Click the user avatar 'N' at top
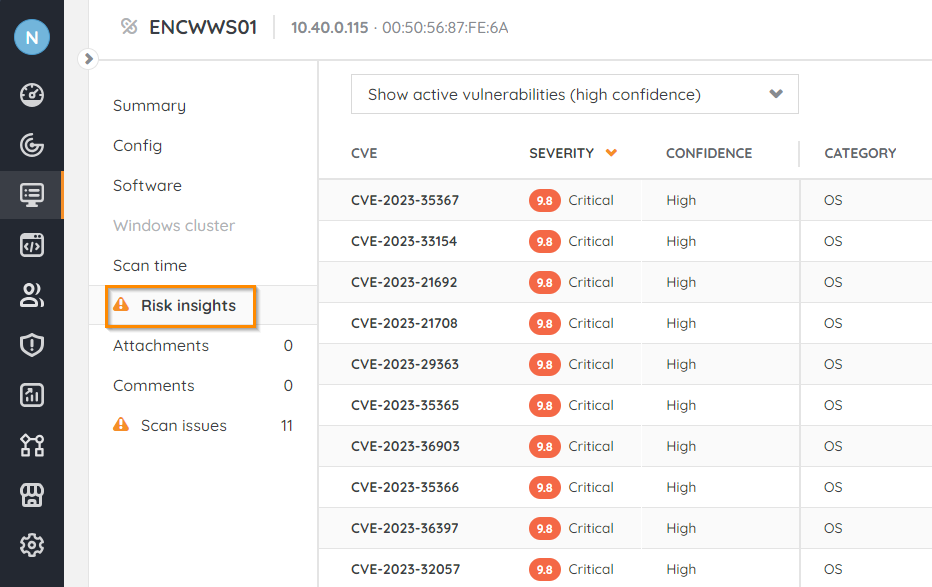 point(32,38)
